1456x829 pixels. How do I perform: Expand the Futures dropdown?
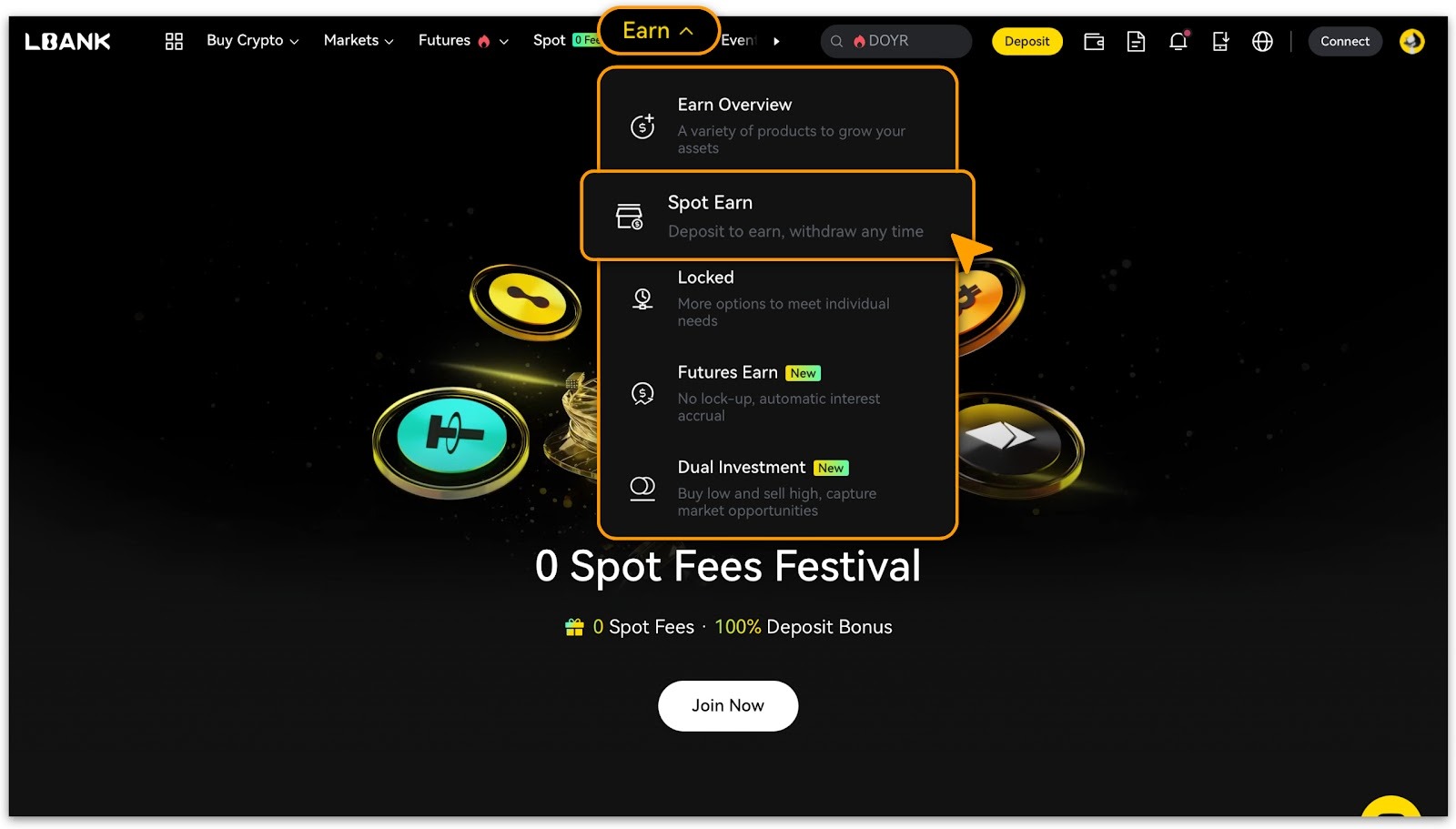(x=463, y=41)
